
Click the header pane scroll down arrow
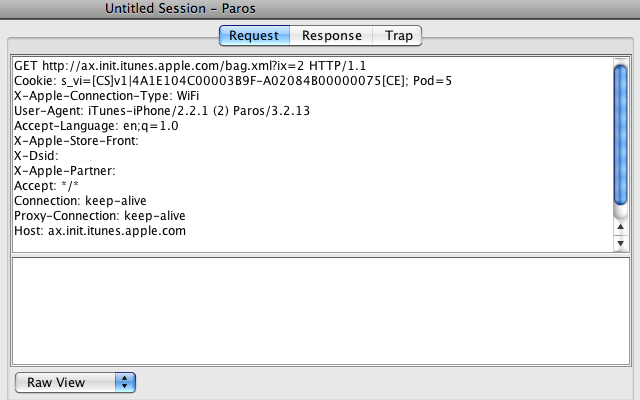[620, 244]
